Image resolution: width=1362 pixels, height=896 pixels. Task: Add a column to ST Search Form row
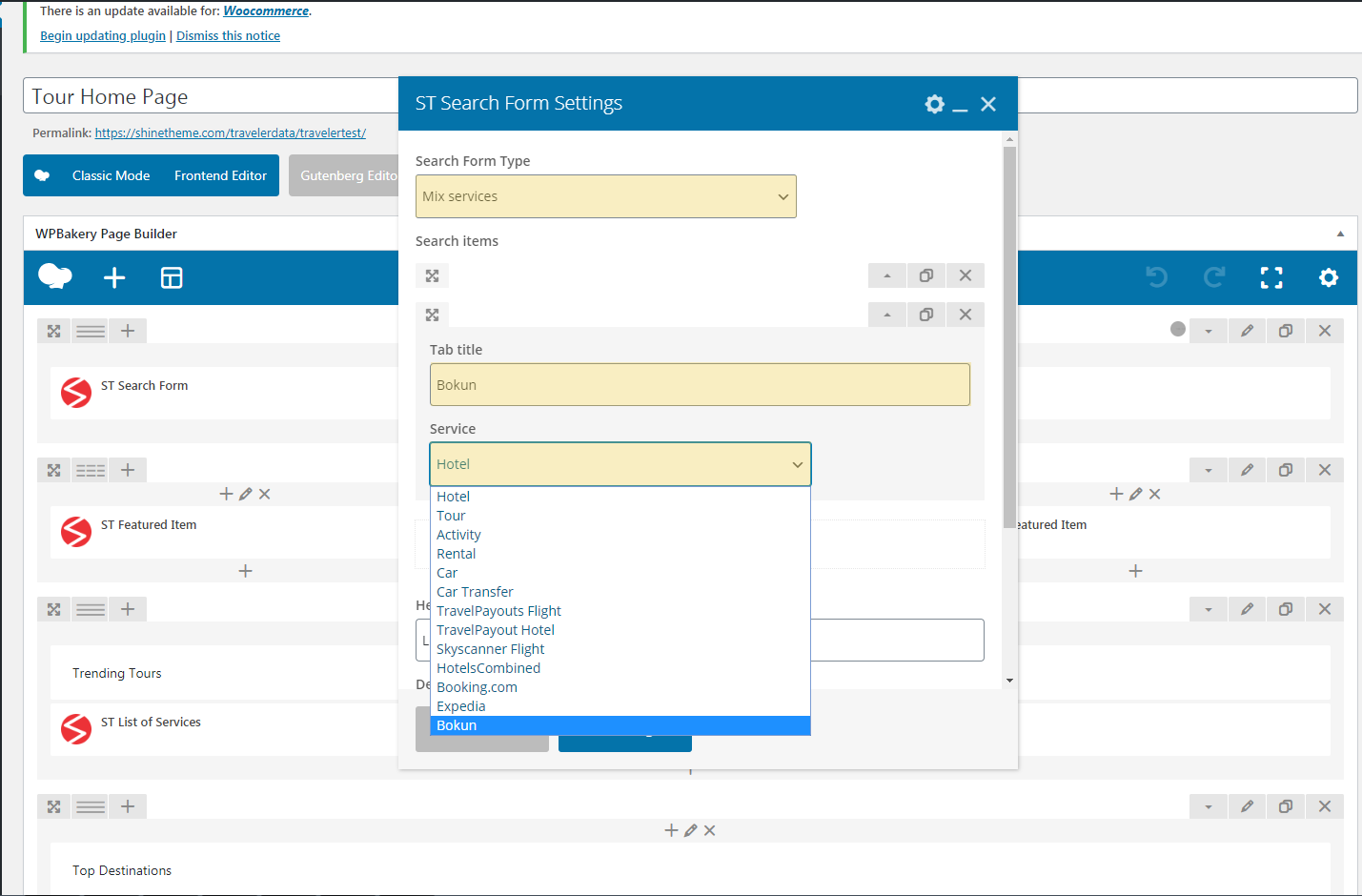coord(128,331)
